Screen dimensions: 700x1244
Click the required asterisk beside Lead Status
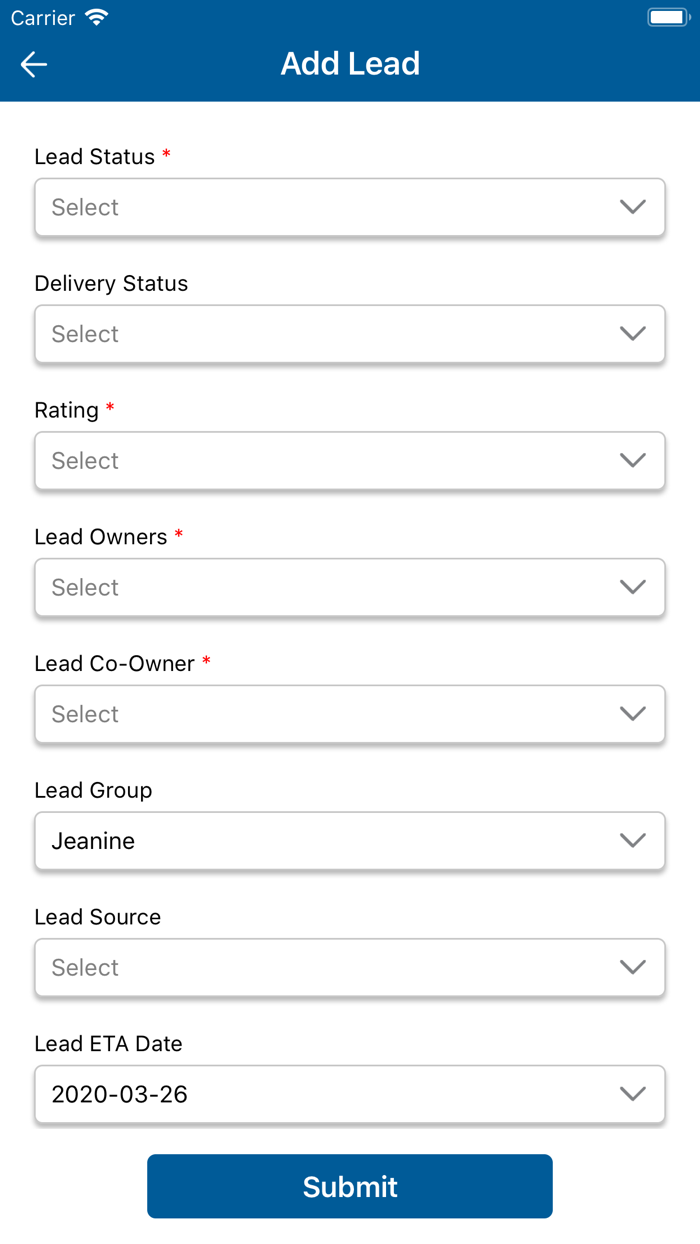click(166, 155)
